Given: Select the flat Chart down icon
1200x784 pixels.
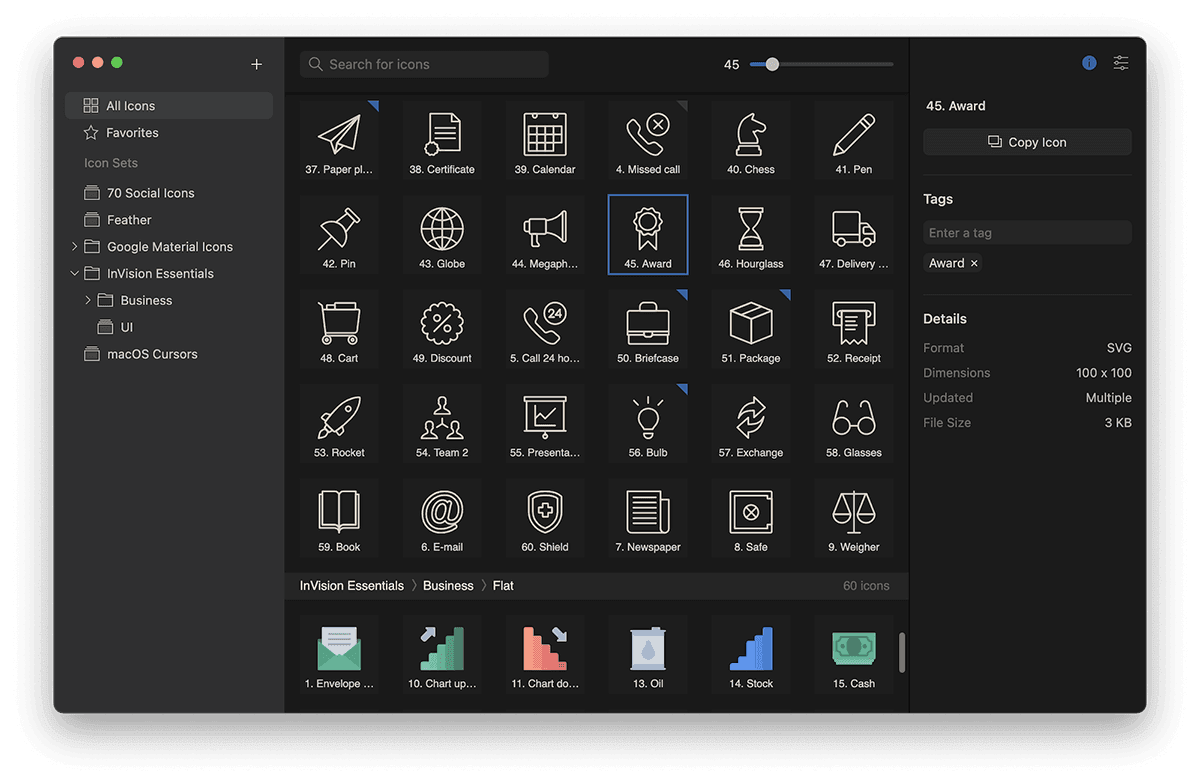Looking at the screenshot, I should (545, 655).
